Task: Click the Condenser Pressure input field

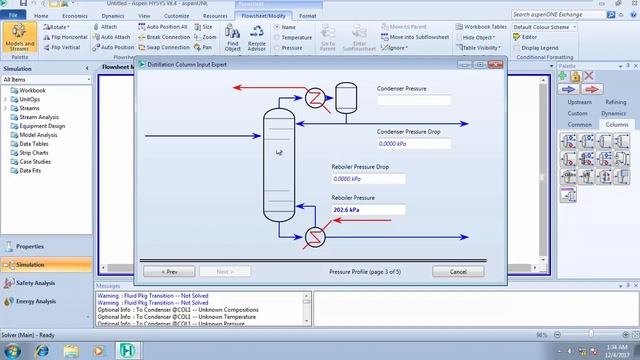Action: tap(414, 100)
